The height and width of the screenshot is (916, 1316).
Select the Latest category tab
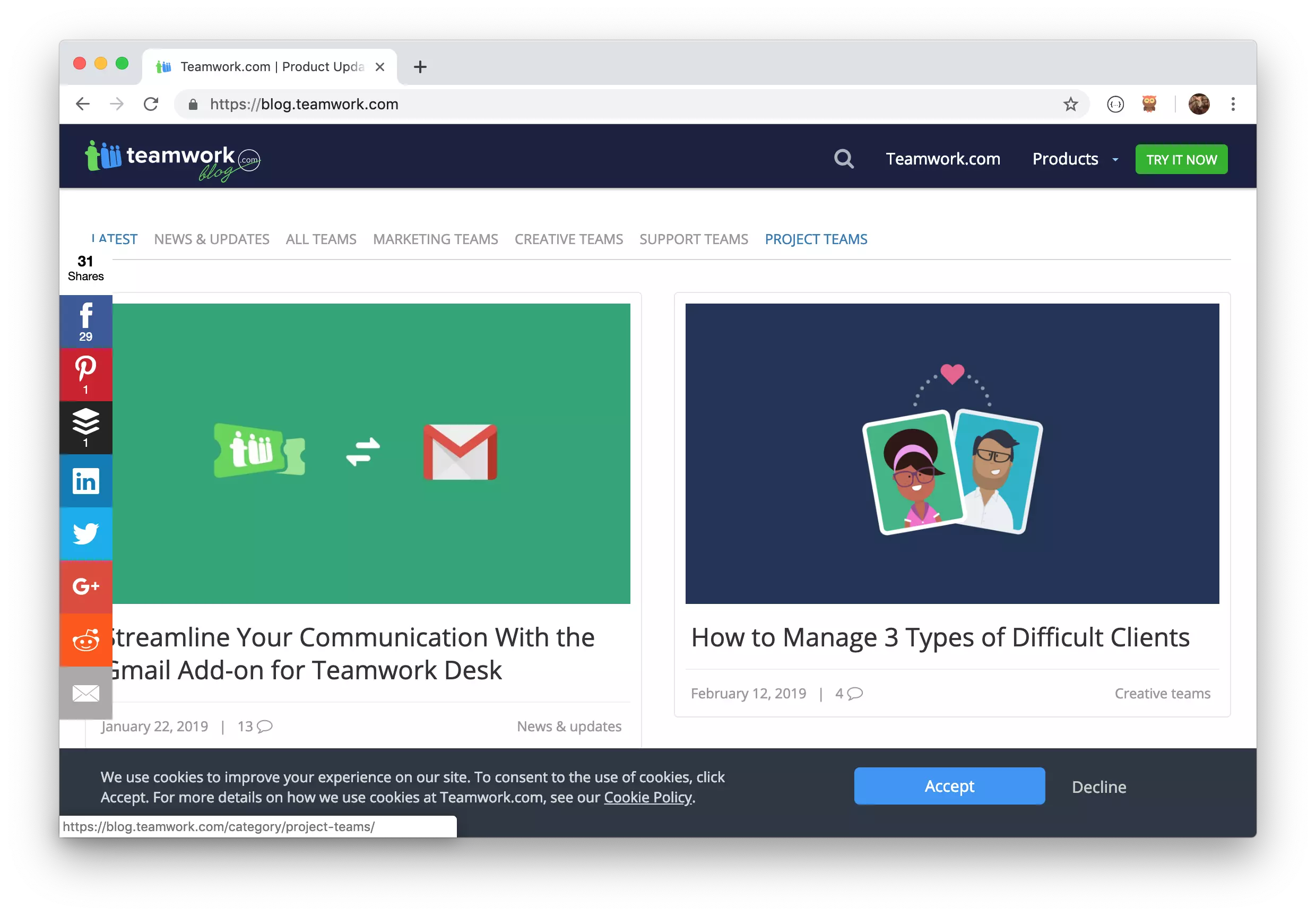[115, 239]
